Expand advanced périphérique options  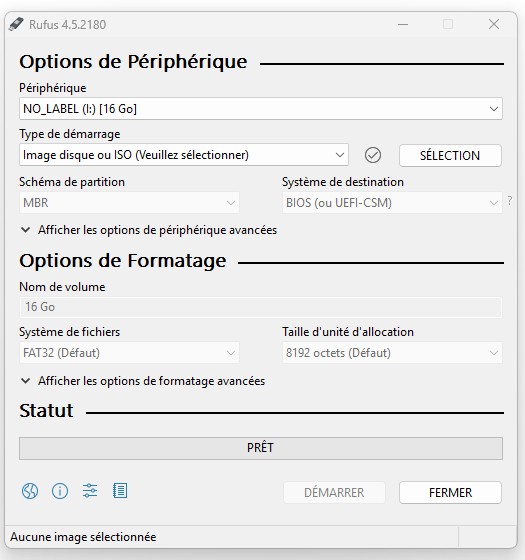point(149,230)
